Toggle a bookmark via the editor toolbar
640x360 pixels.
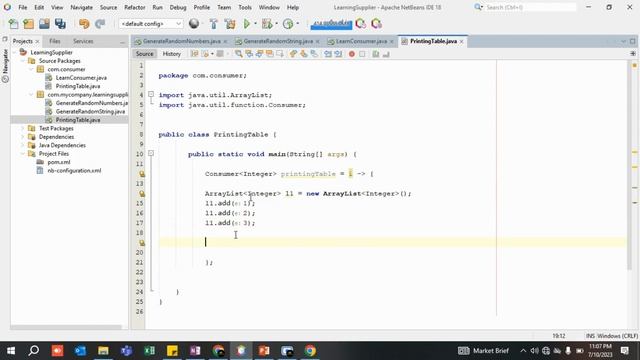point(314,54)
